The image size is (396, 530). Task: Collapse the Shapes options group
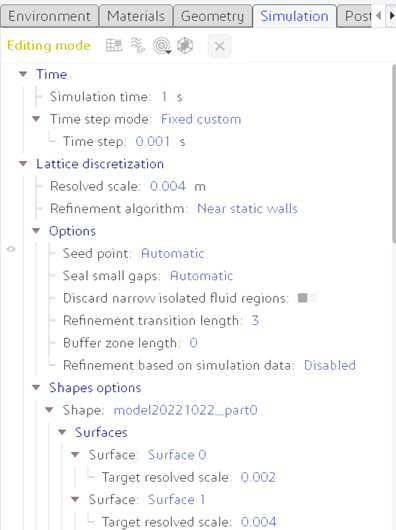(36, 388)
